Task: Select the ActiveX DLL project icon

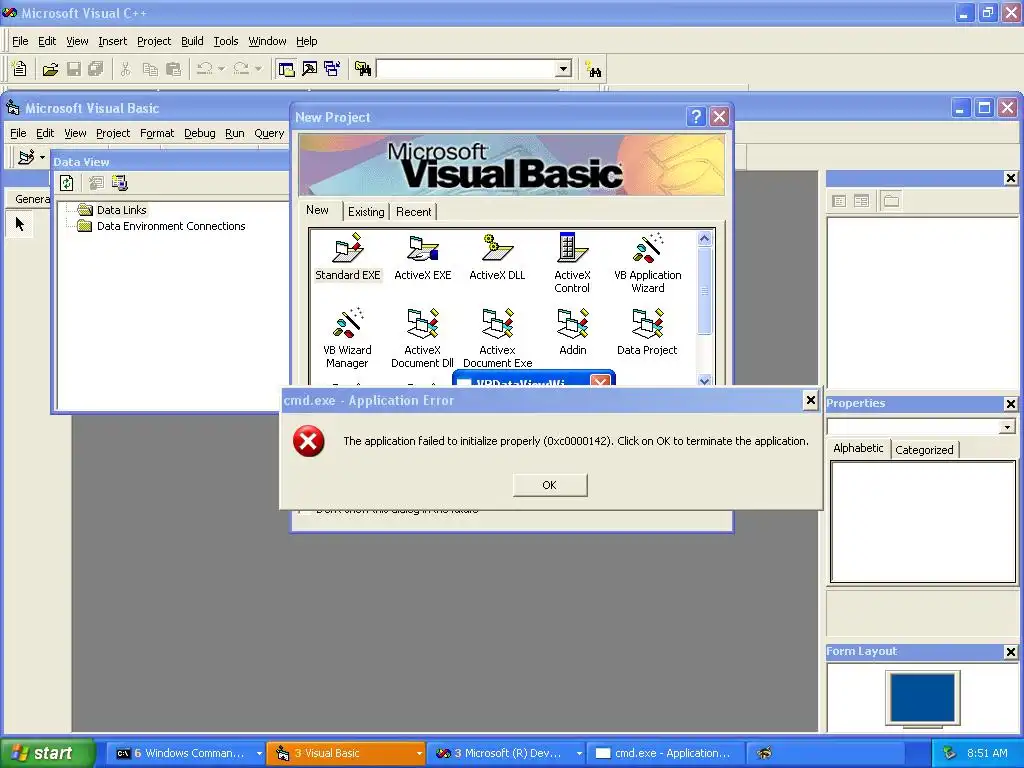Action: click(497, 257)
